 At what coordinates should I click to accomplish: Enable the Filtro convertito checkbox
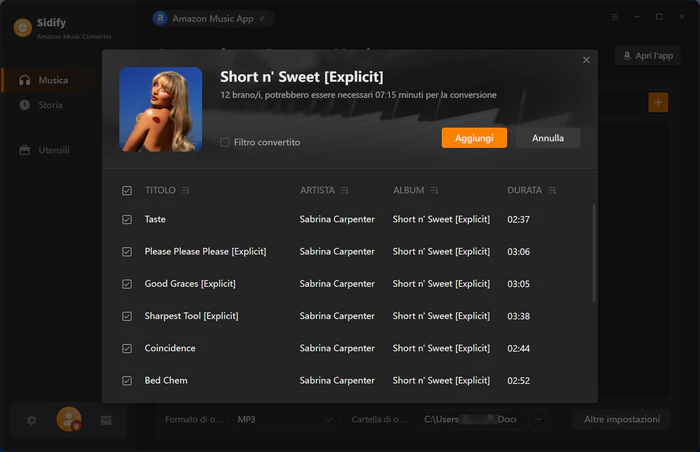pos(225,142)
